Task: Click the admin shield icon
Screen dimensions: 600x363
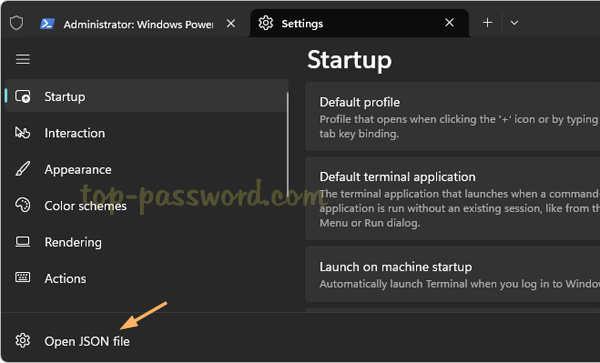Action: pos(16,23)
